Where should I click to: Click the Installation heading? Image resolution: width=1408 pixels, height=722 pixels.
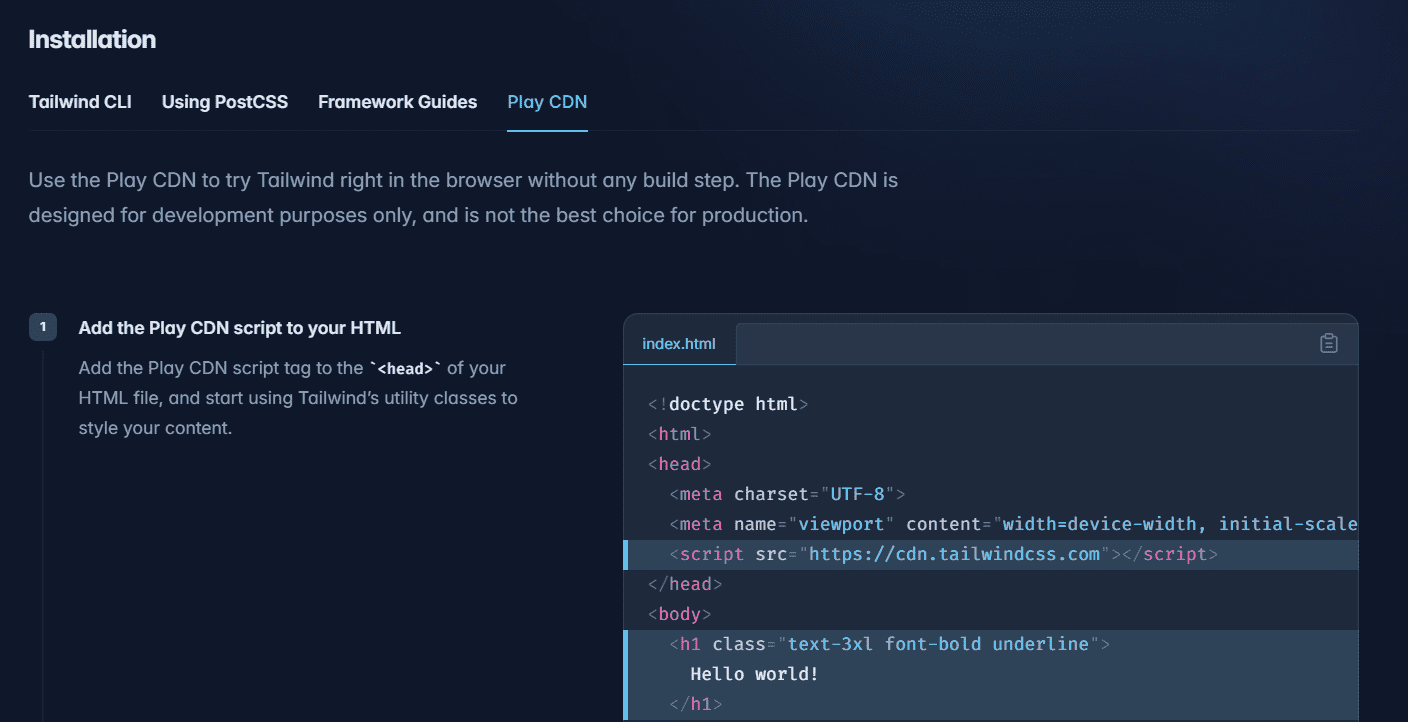pyautogui.click(x=92, y=40)
